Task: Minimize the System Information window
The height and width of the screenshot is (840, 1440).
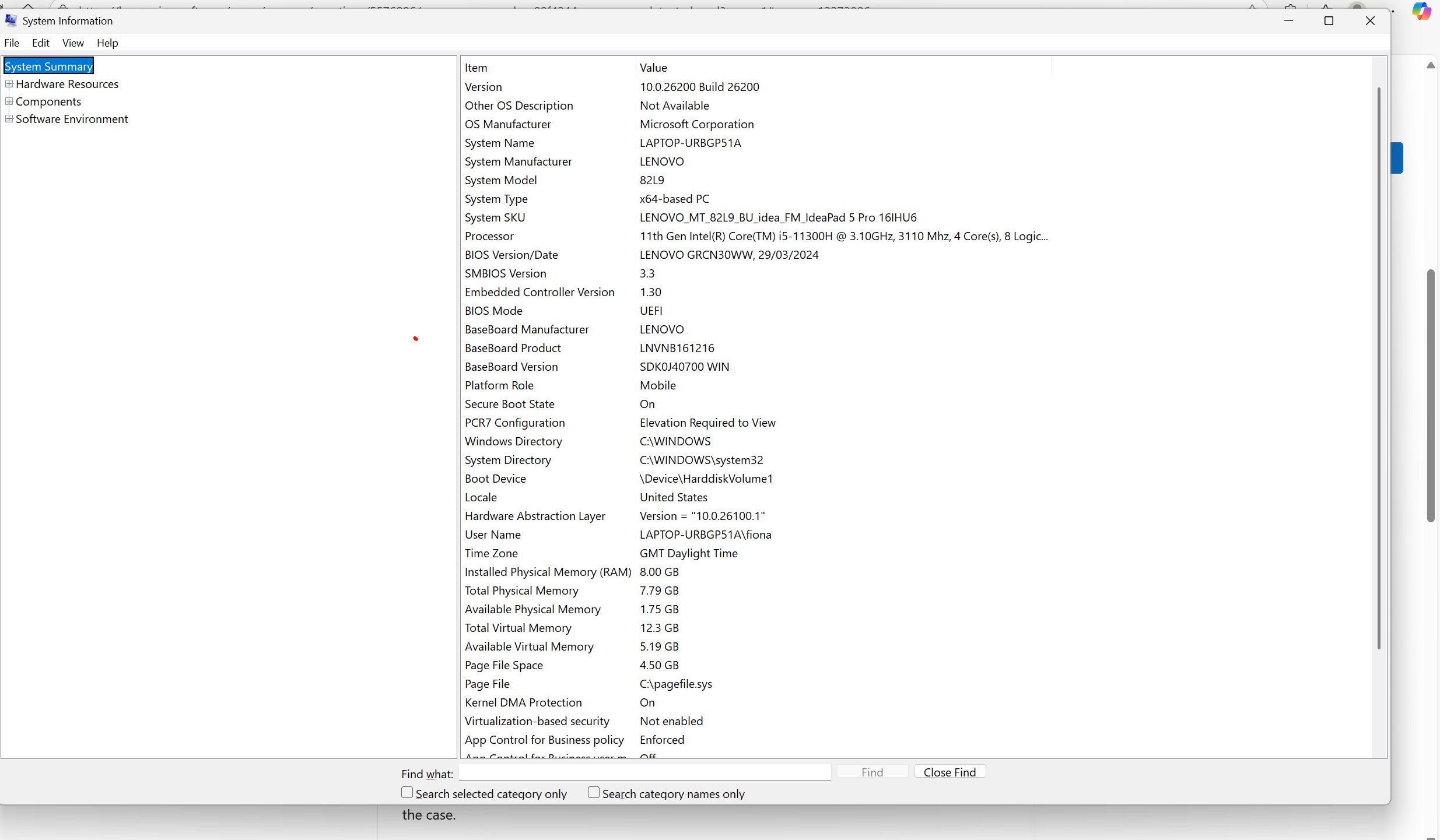Action: click(x=1289, y=21)
